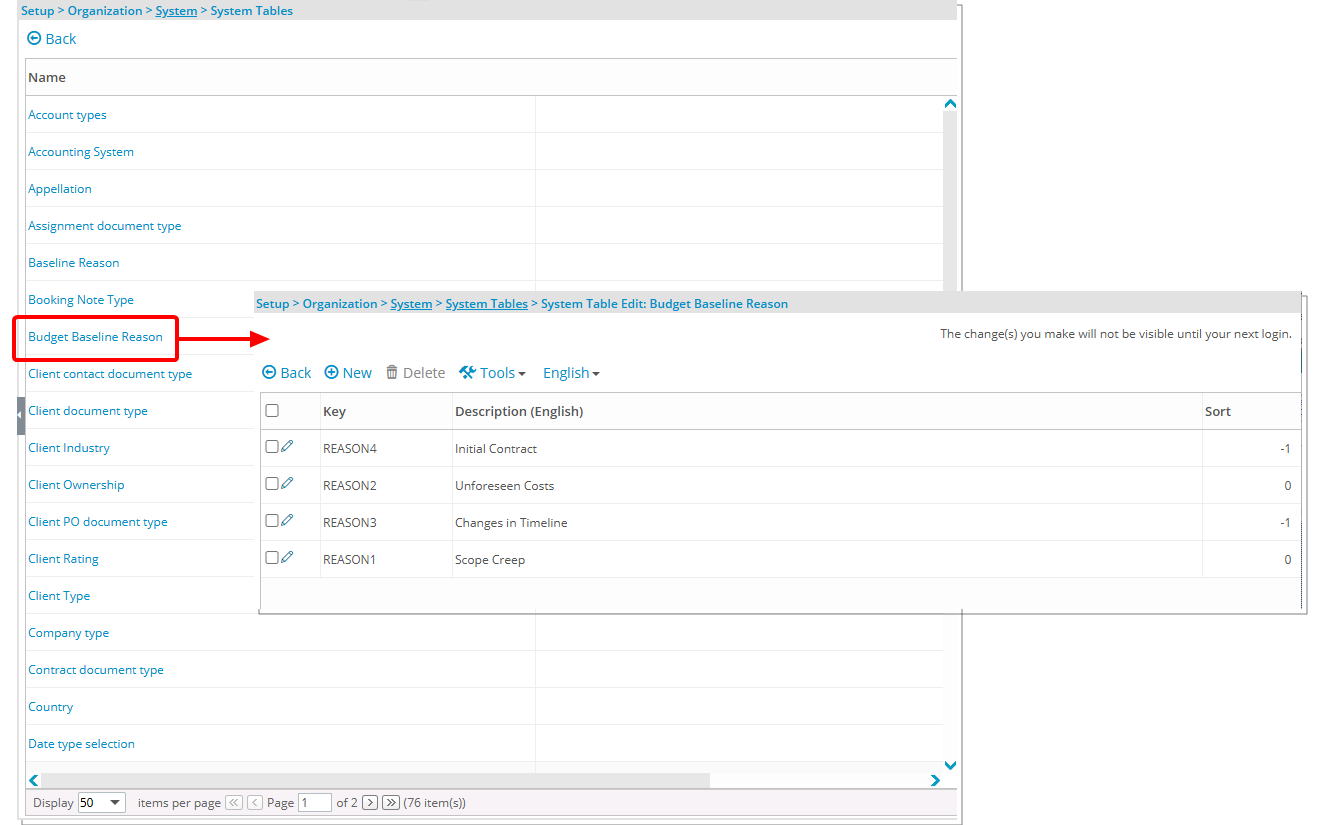Click left arrow of horizontal scrollbar
The height and width of the screenshot is (825, 1319).
[34, 780]
